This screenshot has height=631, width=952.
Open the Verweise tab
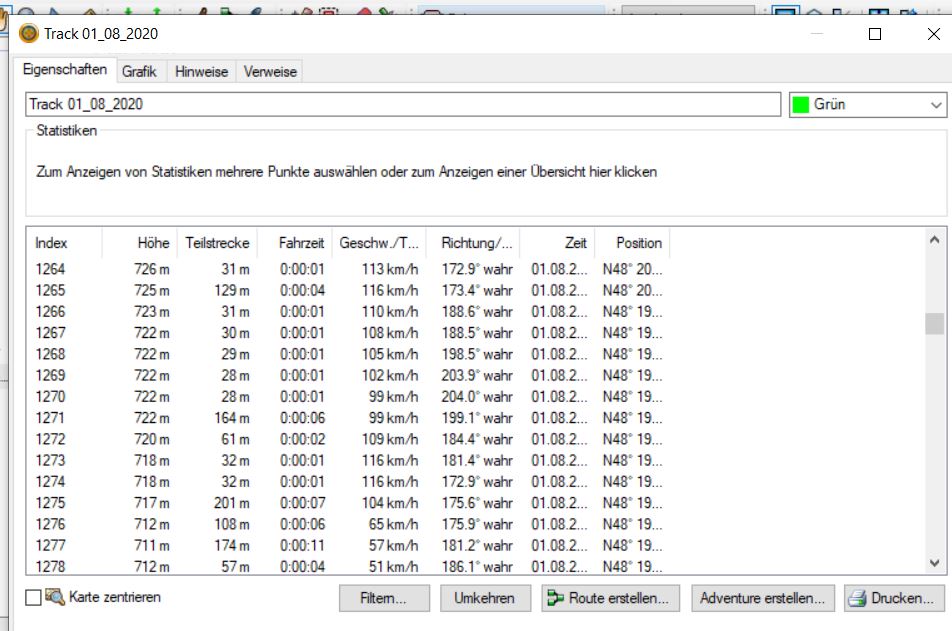[269, 72]
